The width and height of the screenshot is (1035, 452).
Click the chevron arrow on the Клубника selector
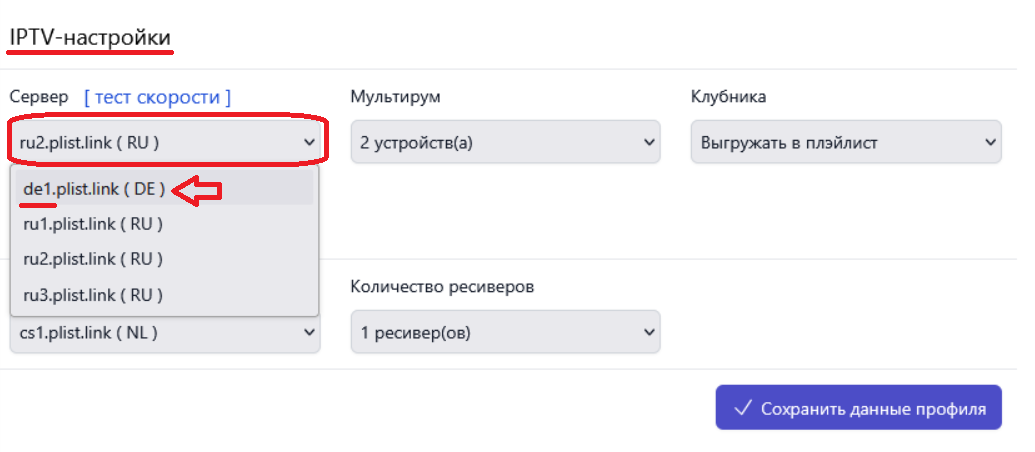coord(989,142)
